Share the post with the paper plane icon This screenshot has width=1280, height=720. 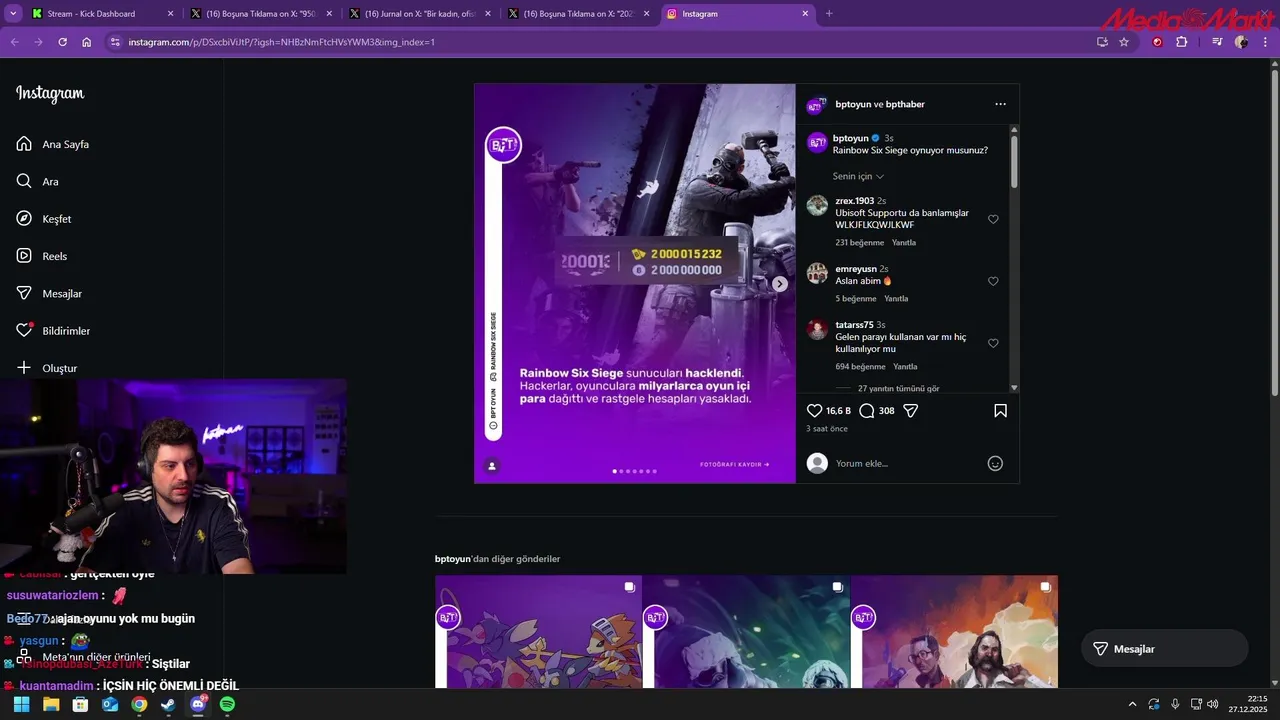[x=911, y=411]
